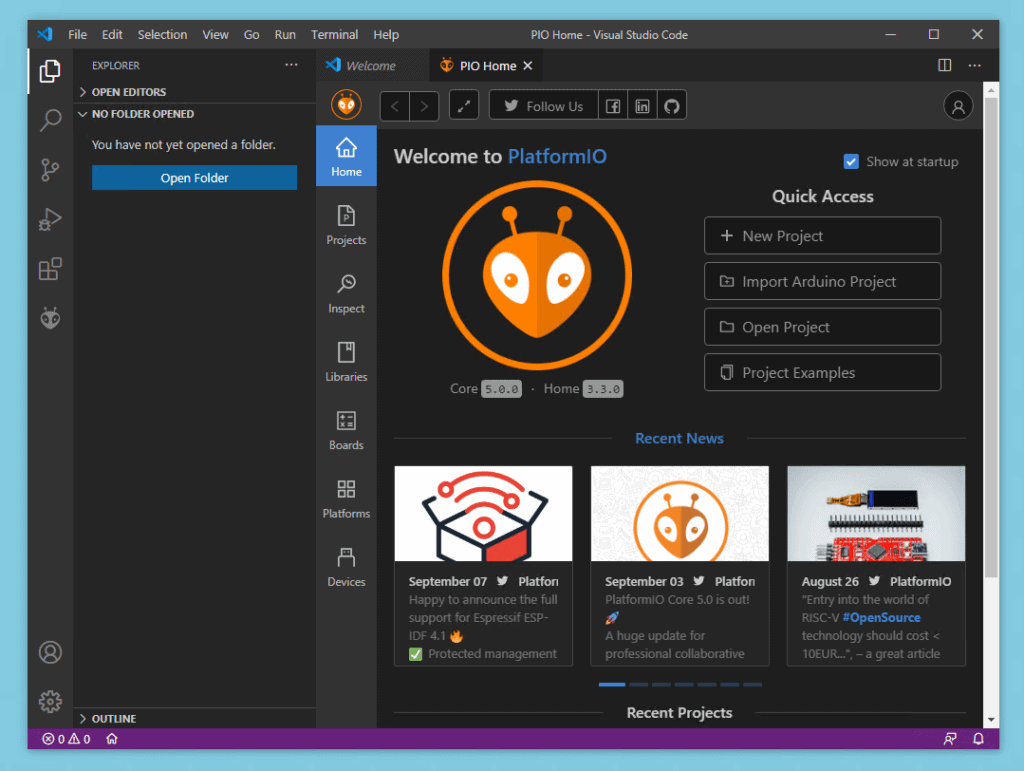The width and height of the screenshot is (1024, 771).
Task: Go forward in PIO Home navigation
Action: click(x=424, y=106)
